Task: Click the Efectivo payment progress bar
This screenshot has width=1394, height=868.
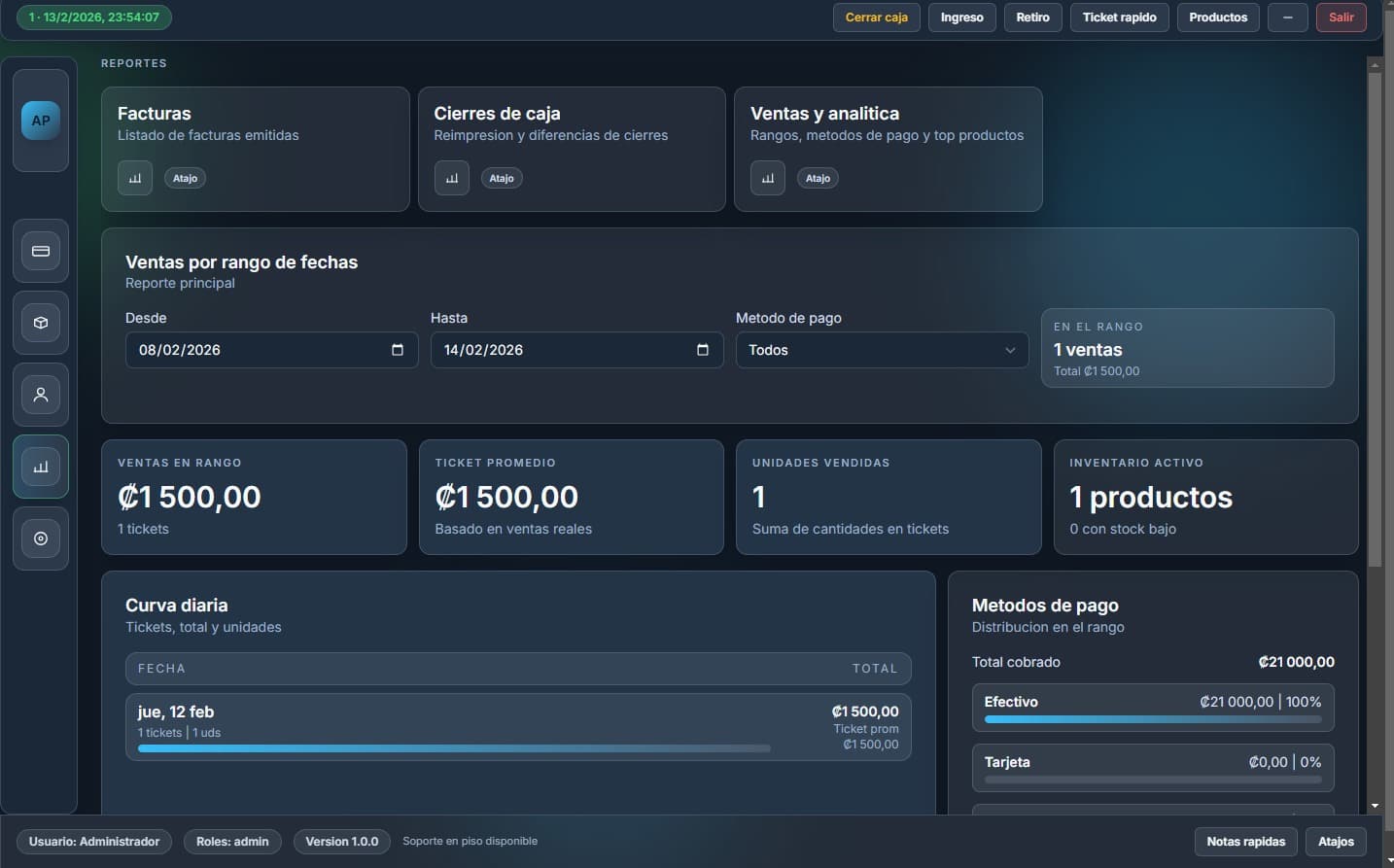Action: point(1152,719)
